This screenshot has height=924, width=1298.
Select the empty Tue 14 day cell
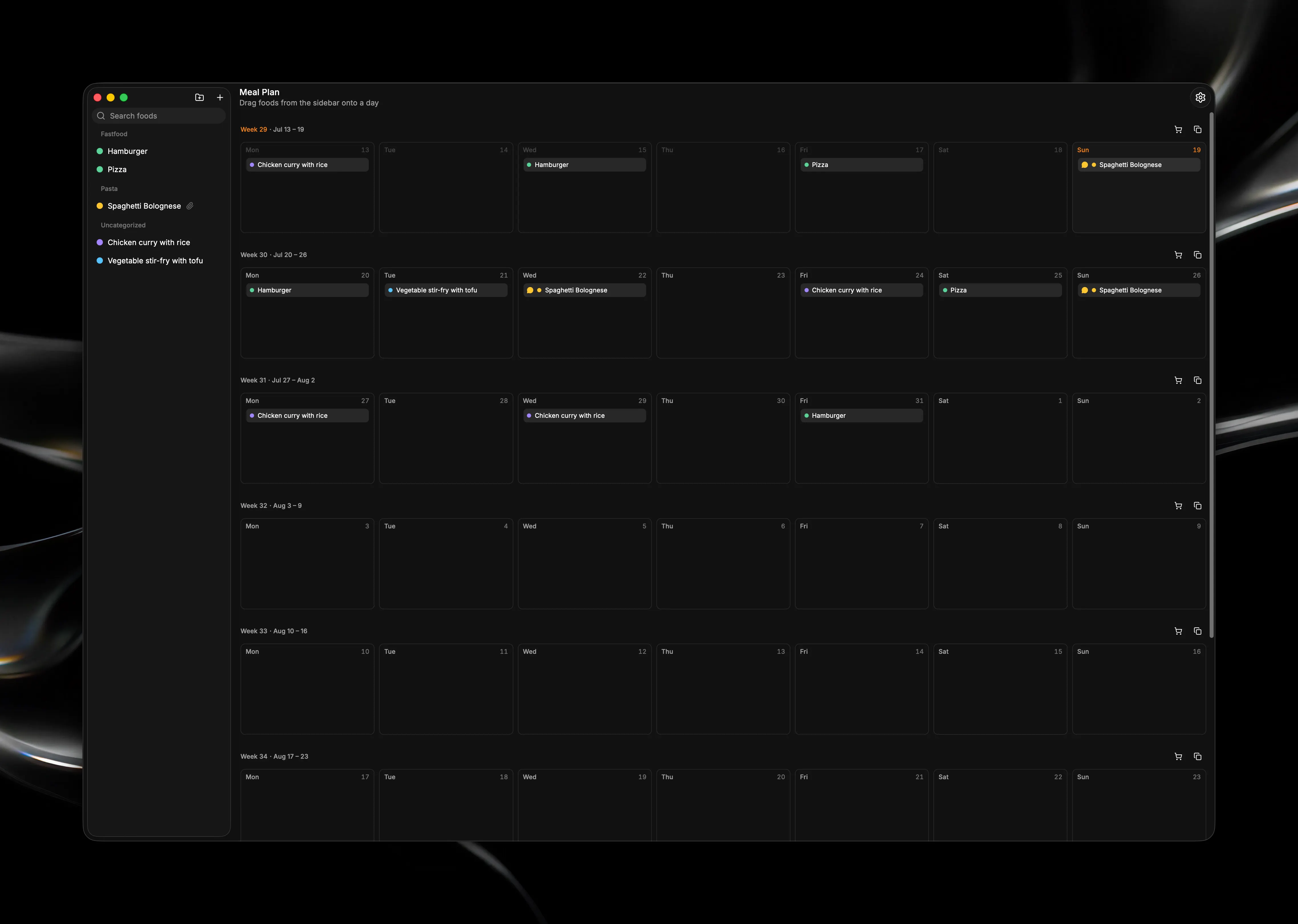tap(445, 187)
